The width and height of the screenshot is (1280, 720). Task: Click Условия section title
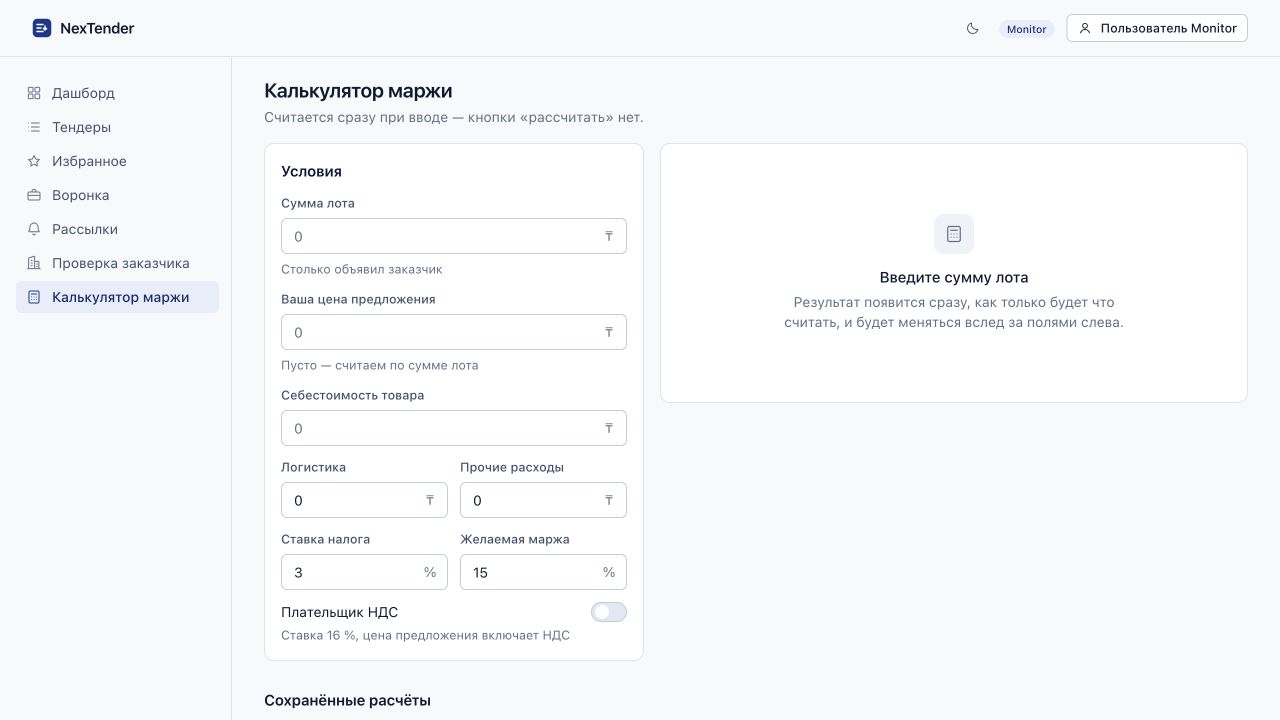tap(311, 171)
